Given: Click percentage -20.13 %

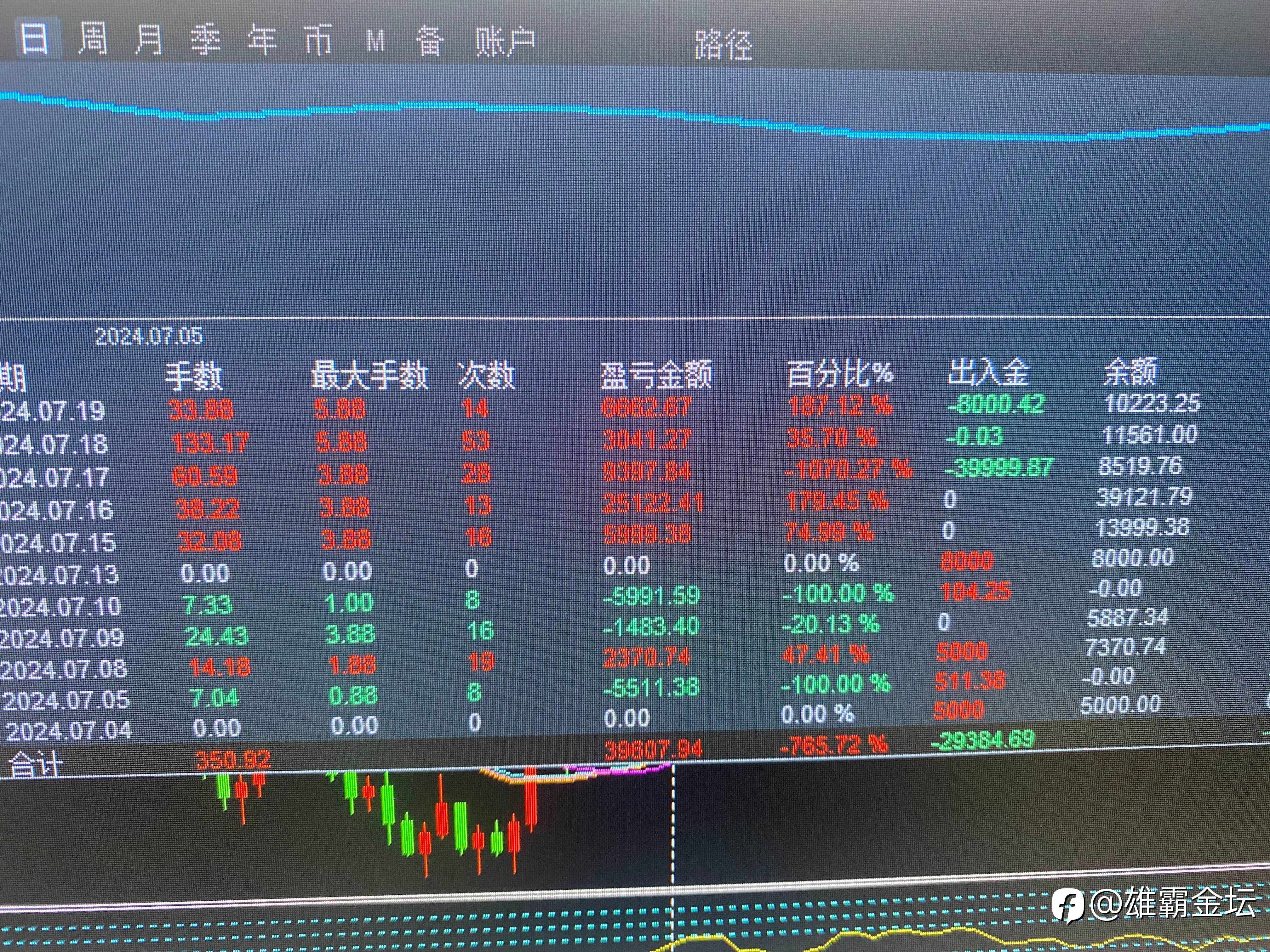Looking at the screenshot, I should pyautogui.click(x=831, y=624).
